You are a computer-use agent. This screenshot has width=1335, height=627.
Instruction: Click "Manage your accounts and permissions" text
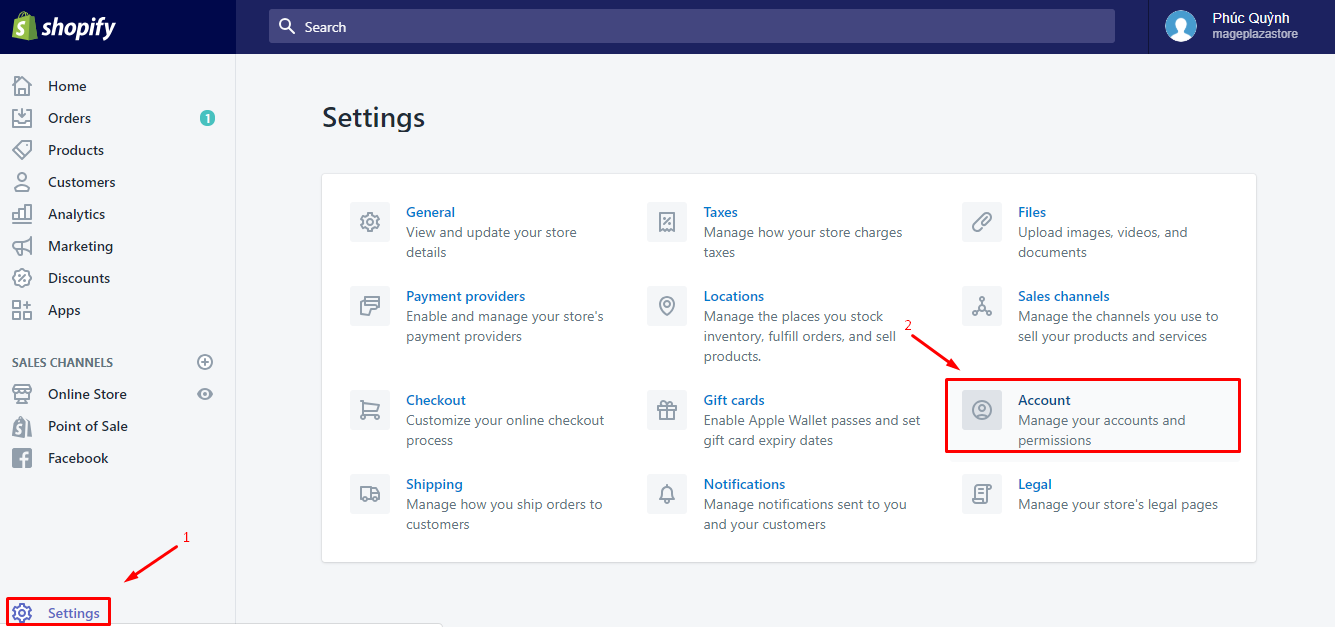(1101, 430)
